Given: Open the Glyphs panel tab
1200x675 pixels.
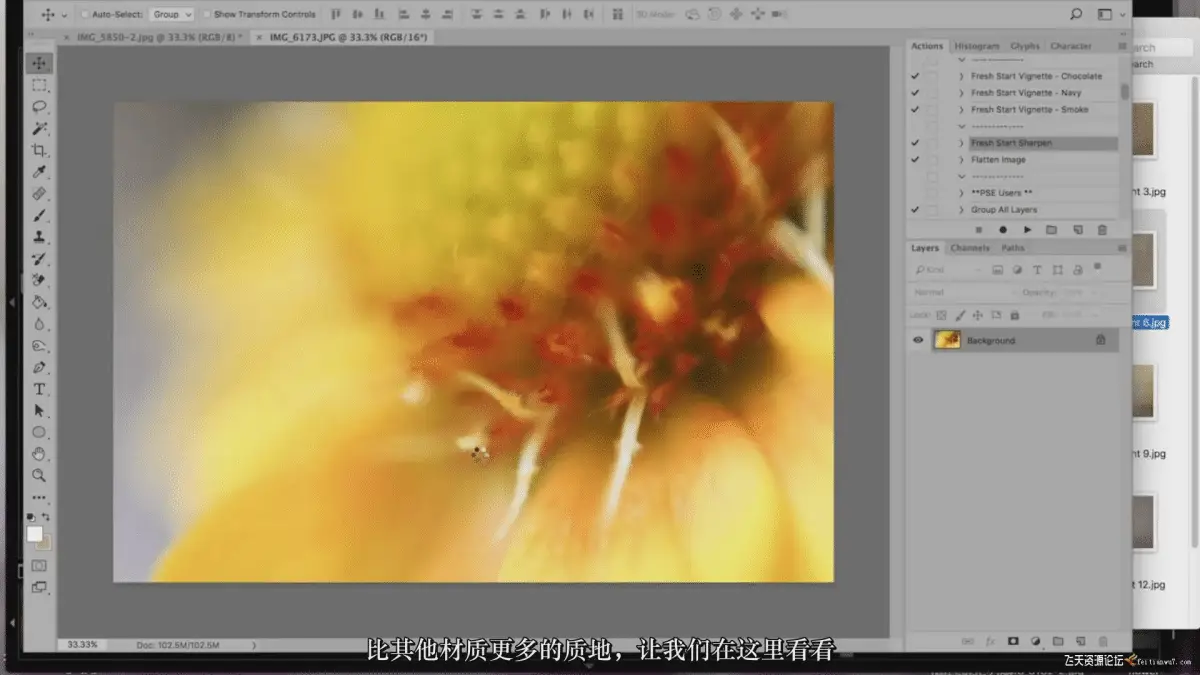Looking at the screenshot, I should 1025,46.
